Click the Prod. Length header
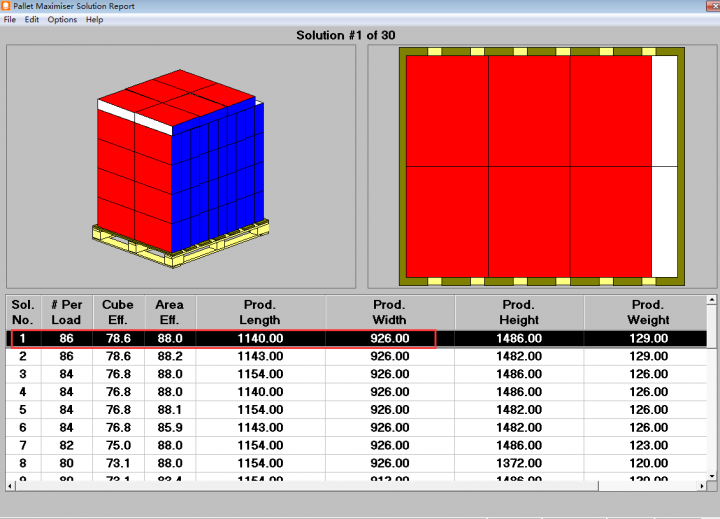Viewport: 720px width, 519px height. [x=260, y=312]
